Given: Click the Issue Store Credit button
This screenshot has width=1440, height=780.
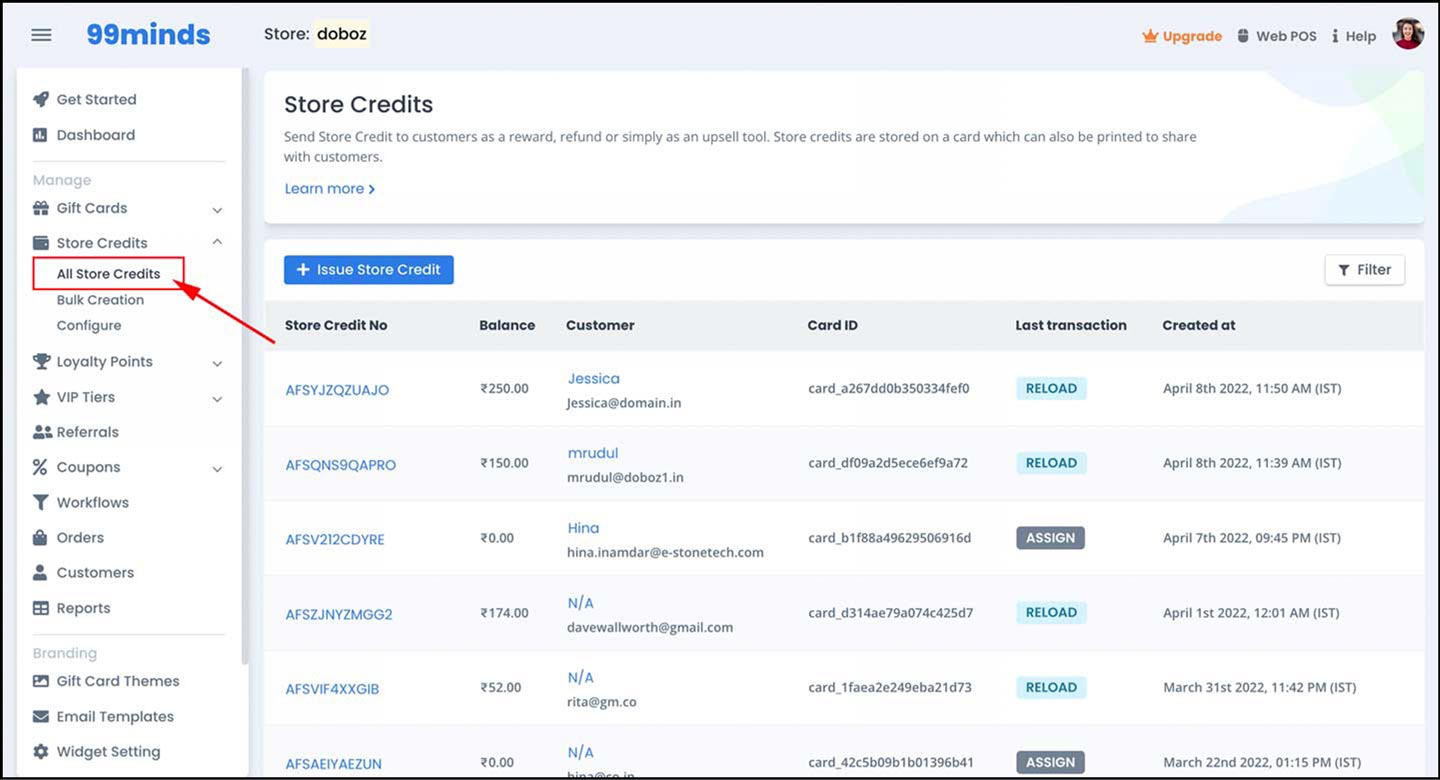Looking at the screenshot, I should pos(369,270).
